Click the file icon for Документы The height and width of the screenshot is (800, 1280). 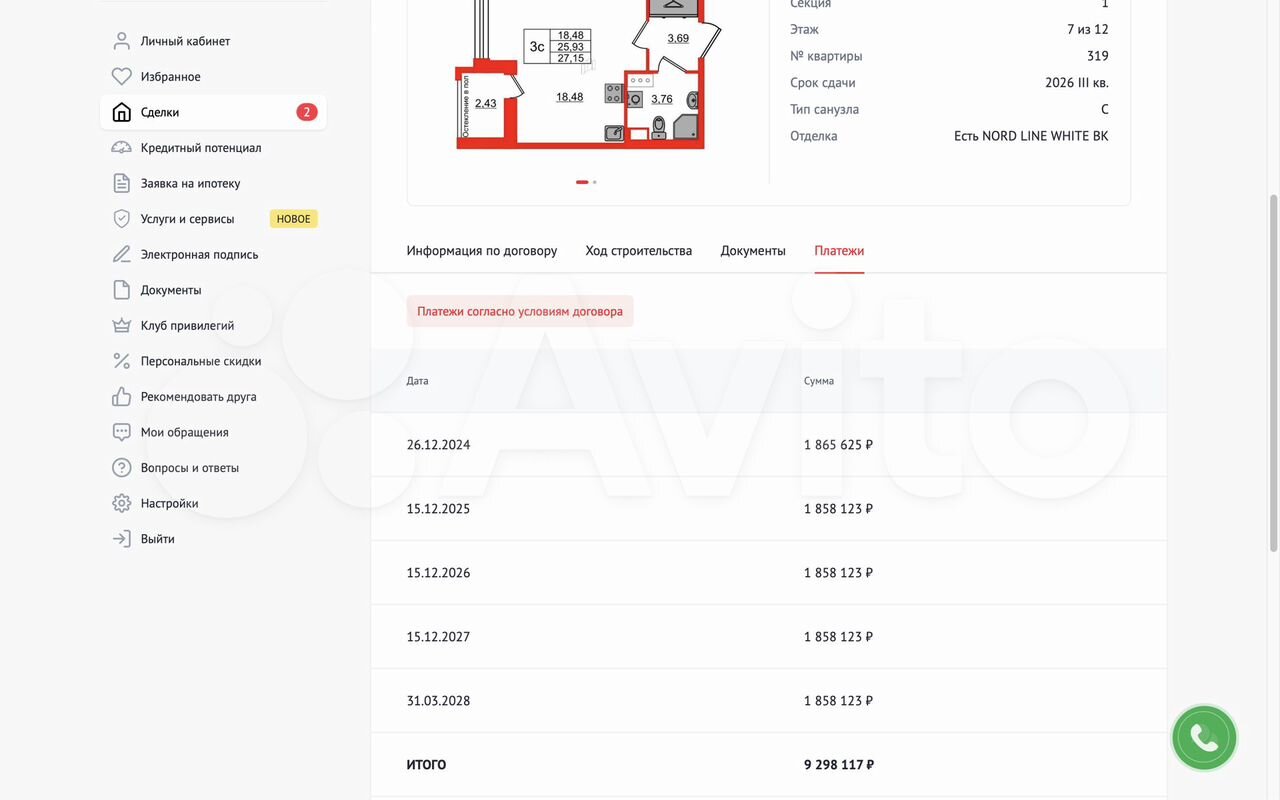pyautogui.click(x=121, y=290)
